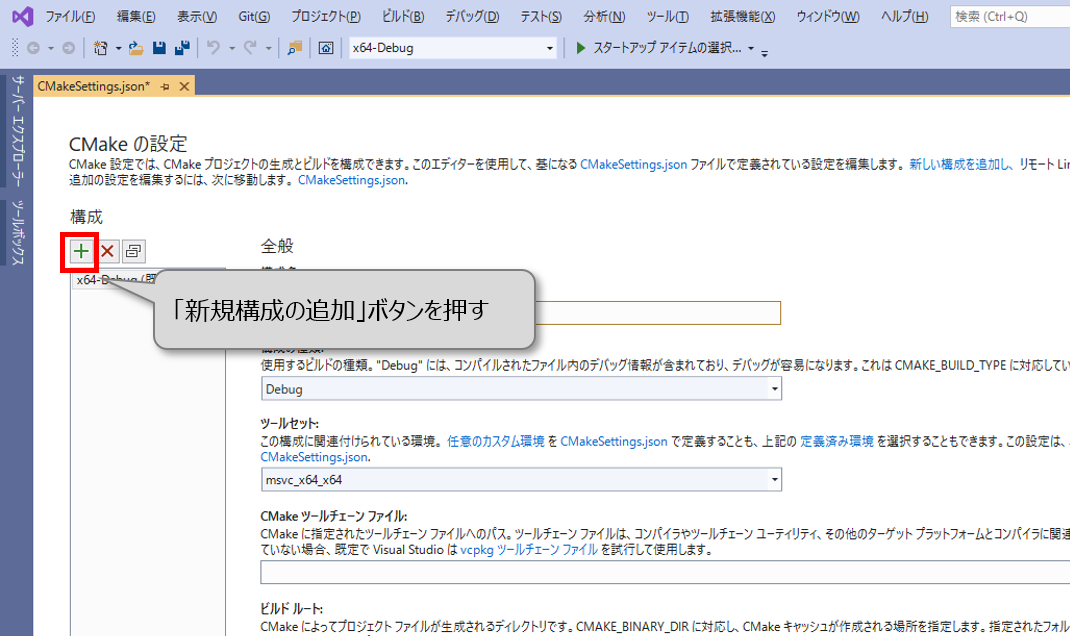Viewport: 1070px width, 636px height.
Task: Open the CMakeSettings.json link after 基になる
Action: (x=633, y=164)
